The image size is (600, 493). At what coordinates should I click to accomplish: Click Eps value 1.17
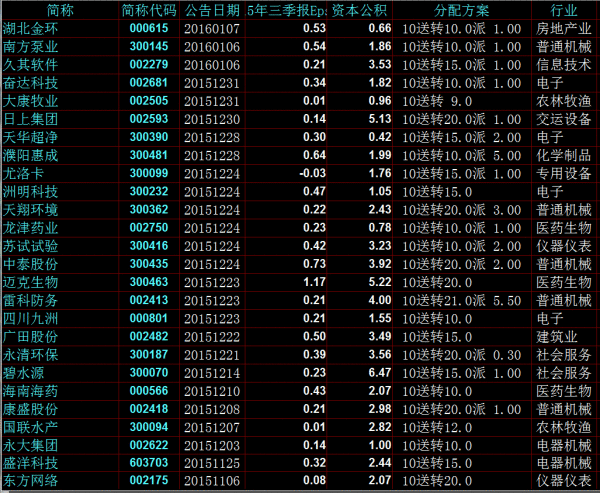[314, 282]
